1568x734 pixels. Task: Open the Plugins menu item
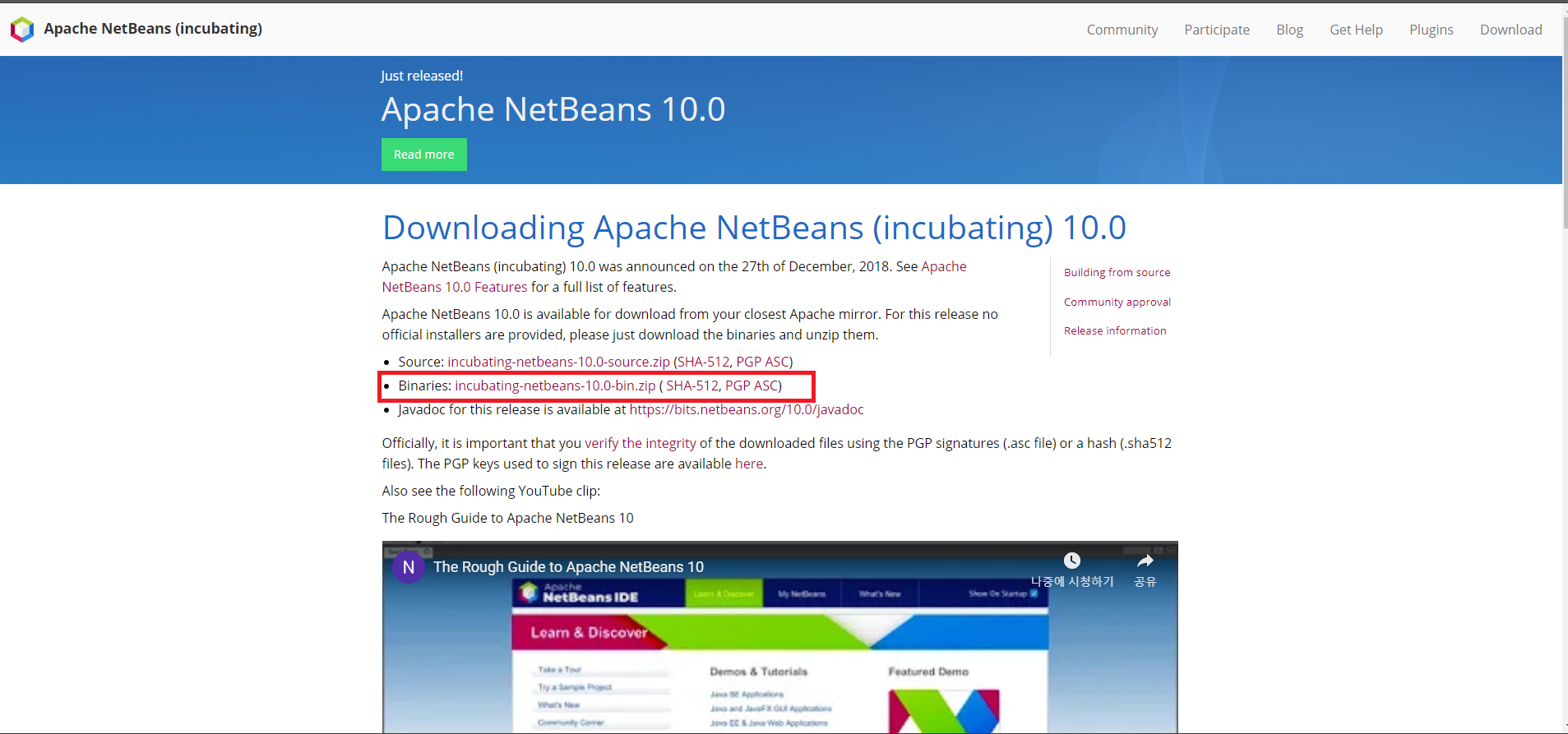coord(1432,30)
